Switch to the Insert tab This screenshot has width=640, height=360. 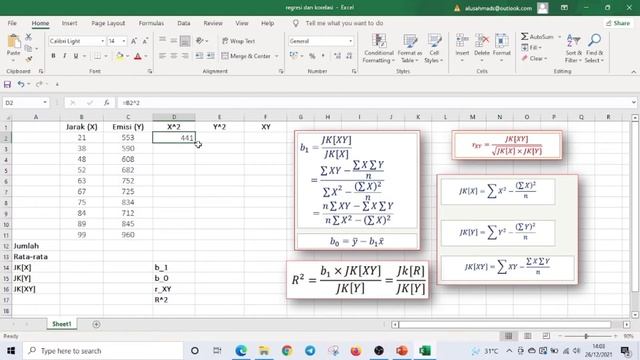pyautogui.click(x=69, y=23)
